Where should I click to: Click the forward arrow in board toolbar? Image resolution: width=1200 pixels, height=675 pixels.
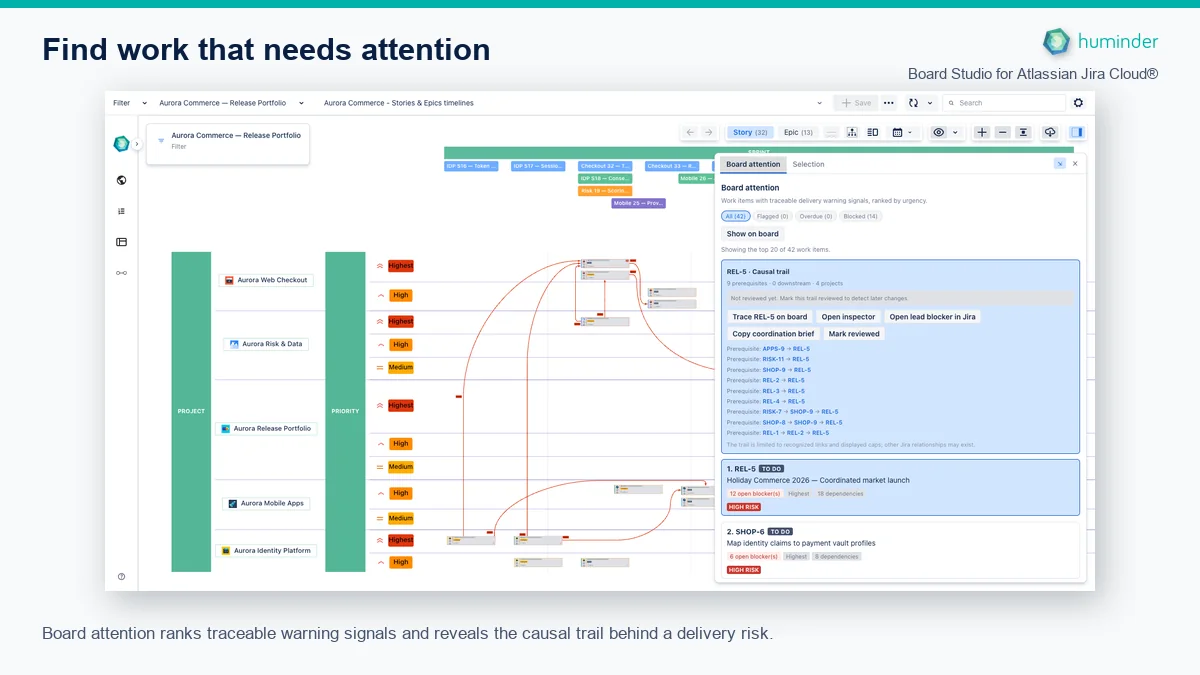(708, 132)
